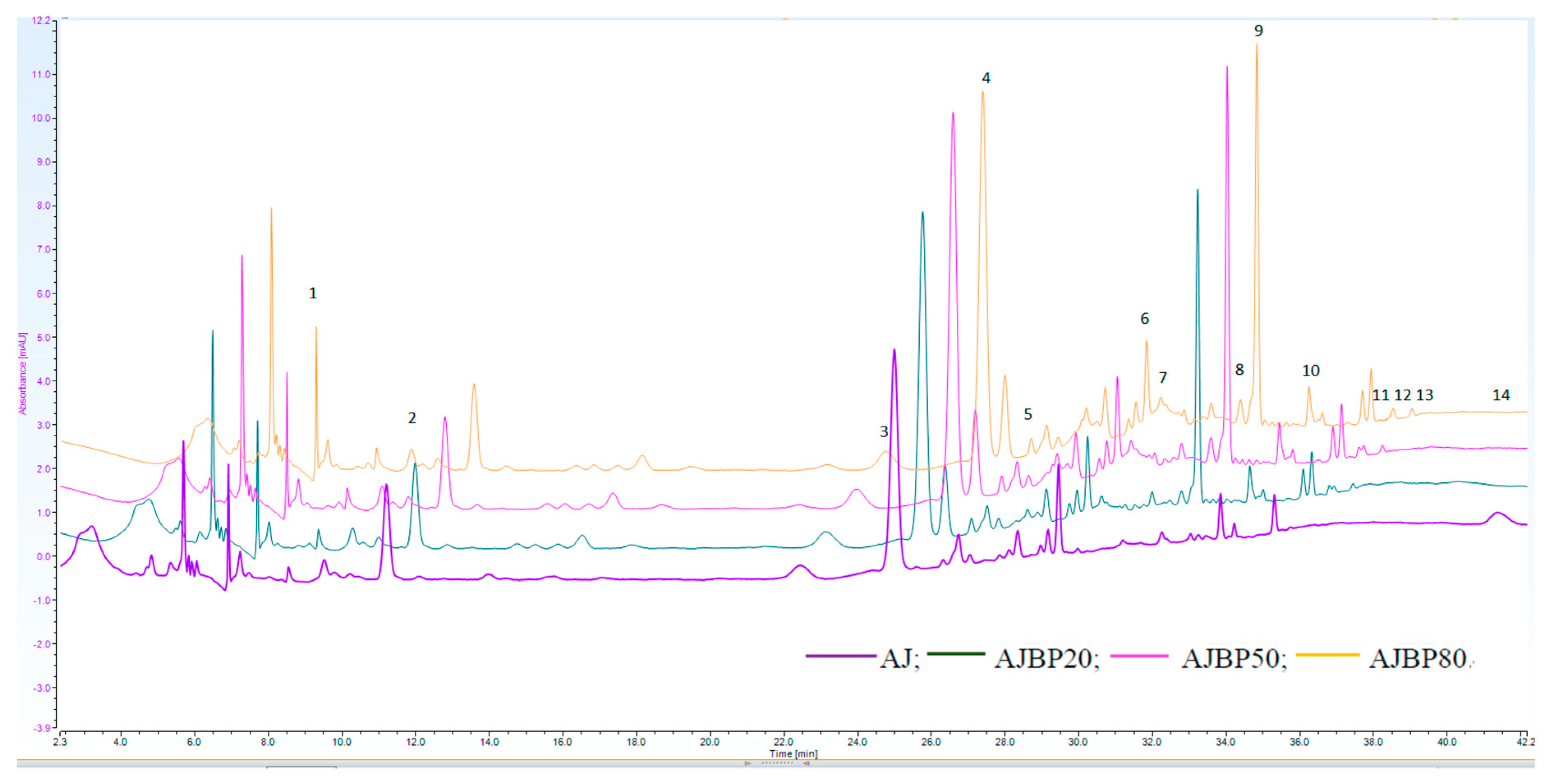Click peak label 6 near 32 min
The width and height of the screenshot is (1550, 784).
coord(1144,319)
